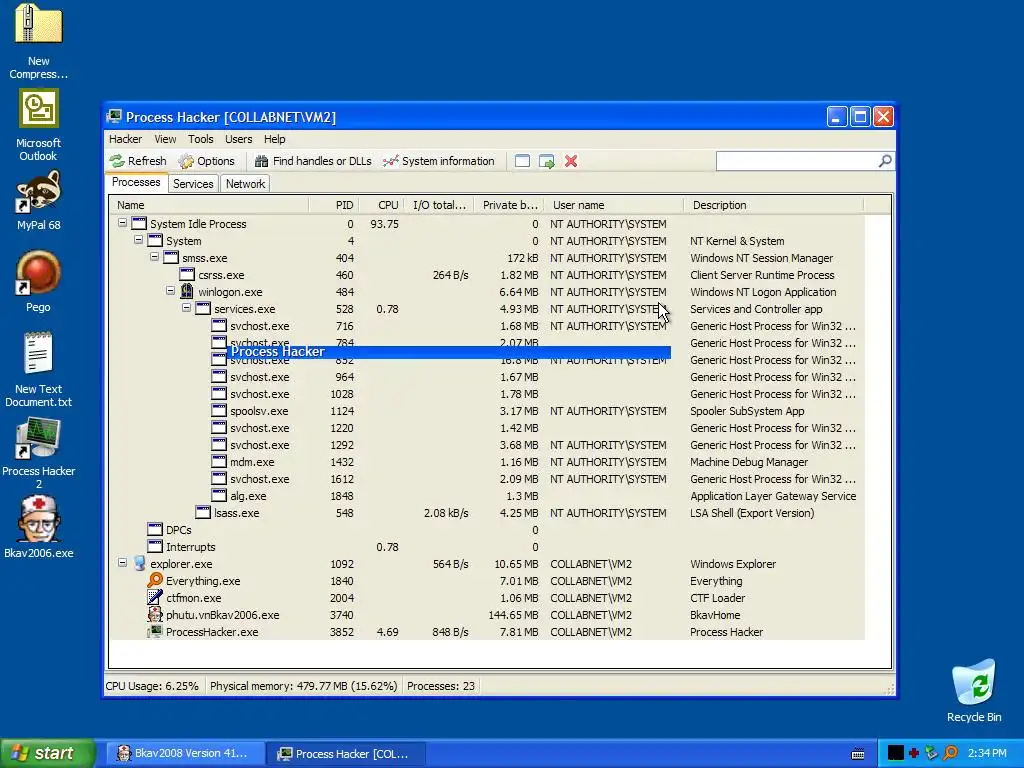Collapse the System tree node
Image resolution: width=1024 pixels, height=768 pixels.
coord(138,240)
